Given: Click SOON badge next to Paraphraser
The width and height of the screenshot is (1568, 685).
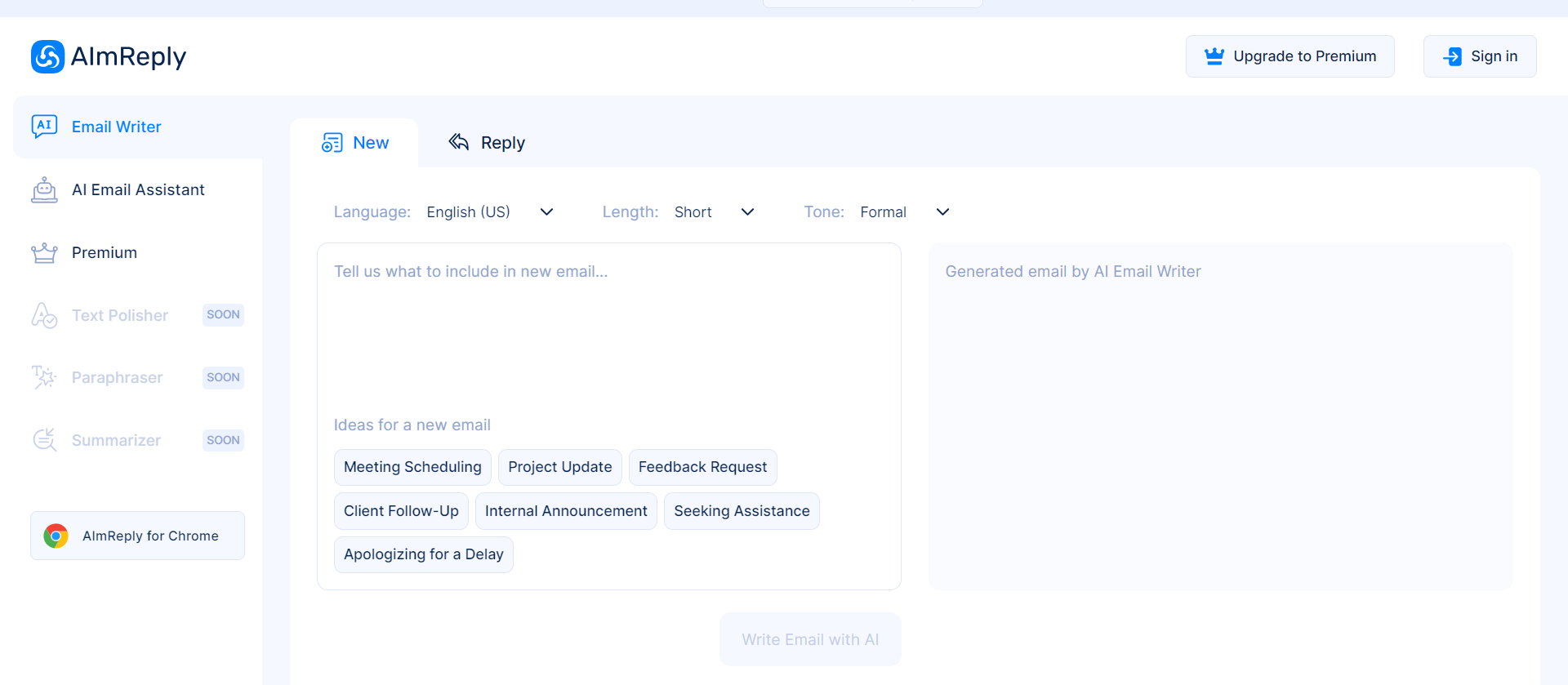Looking at the screenshot, I should pyautogui.click(x=223, y=377).
